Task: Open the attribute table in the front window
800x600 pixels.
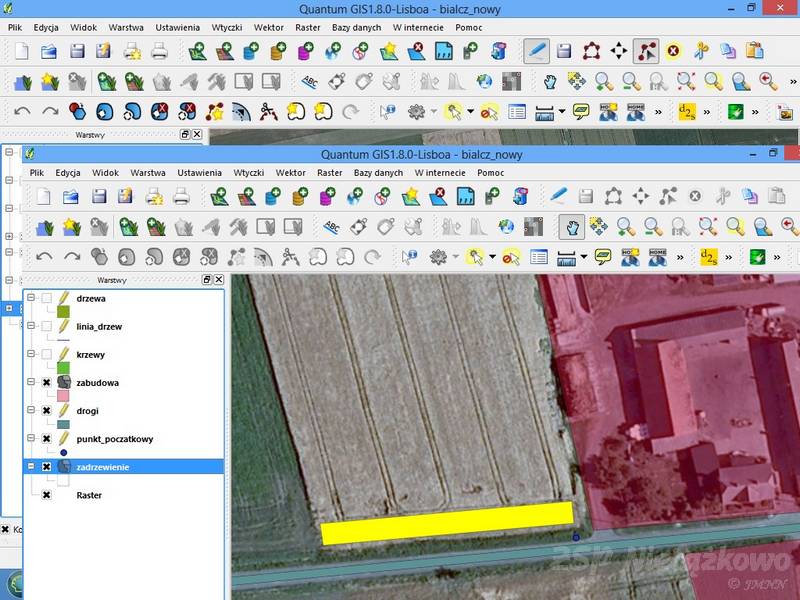Action: pyautogui.click(x=538, y=257)
